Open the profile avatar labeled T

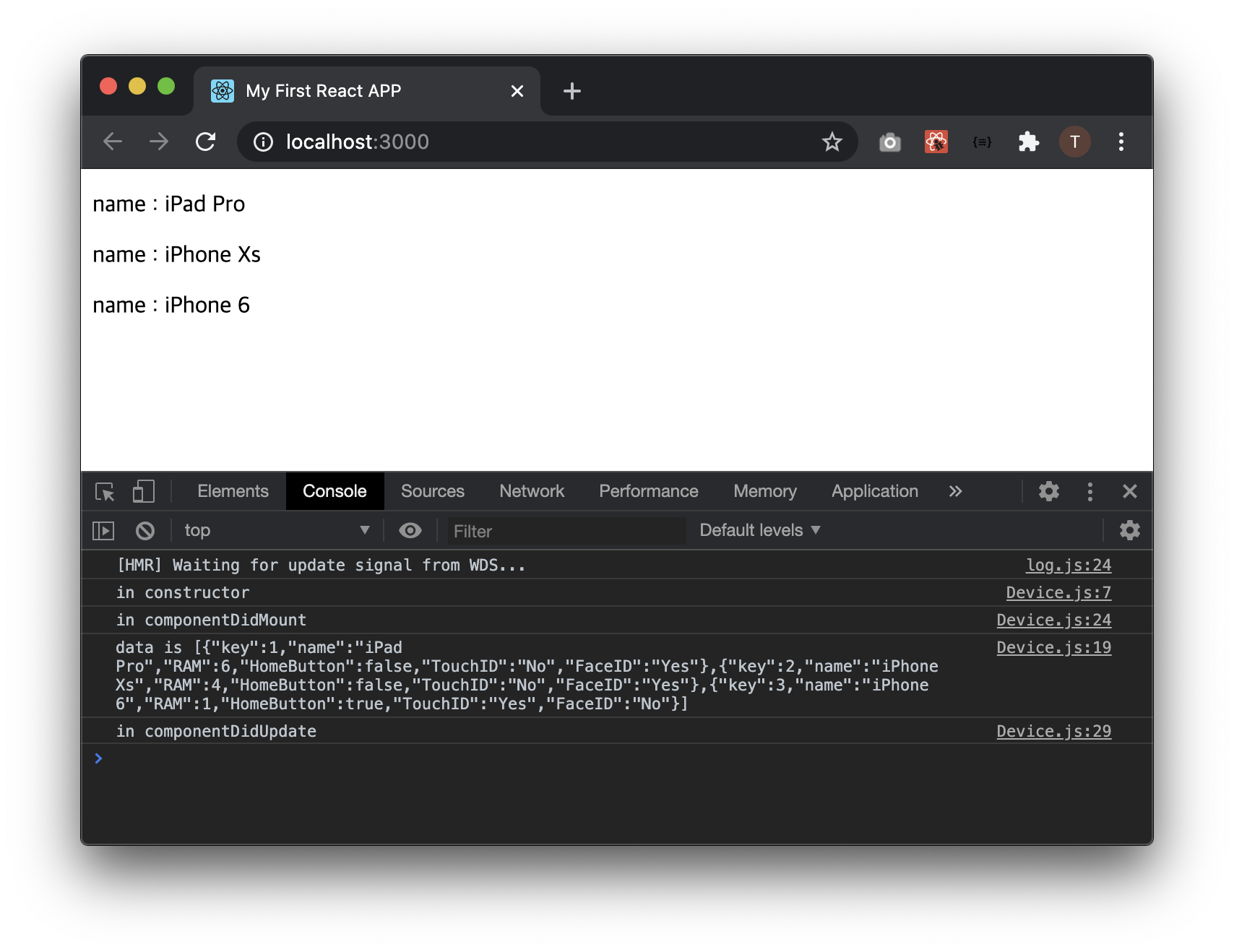point(1075,142)
